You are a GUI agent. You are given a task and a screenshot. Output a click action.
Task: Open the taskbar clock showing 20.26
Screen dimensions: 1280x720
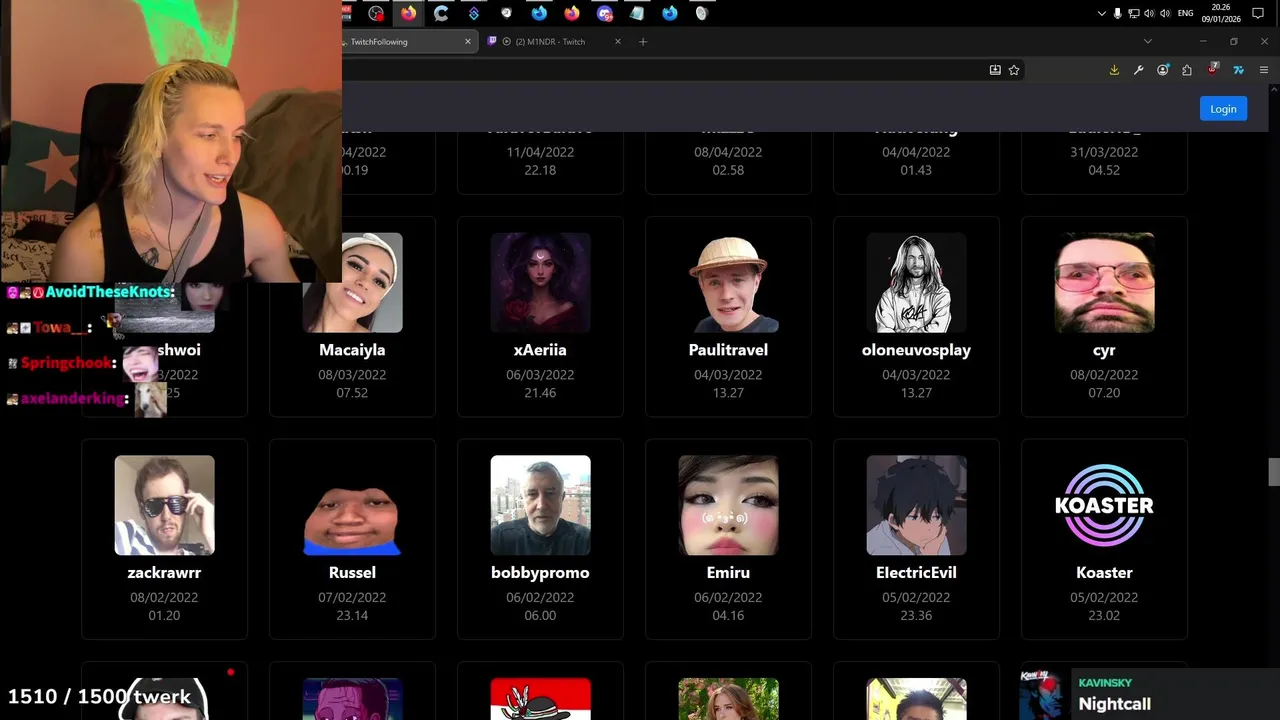pyautogui.click(x=1219, y=12)
